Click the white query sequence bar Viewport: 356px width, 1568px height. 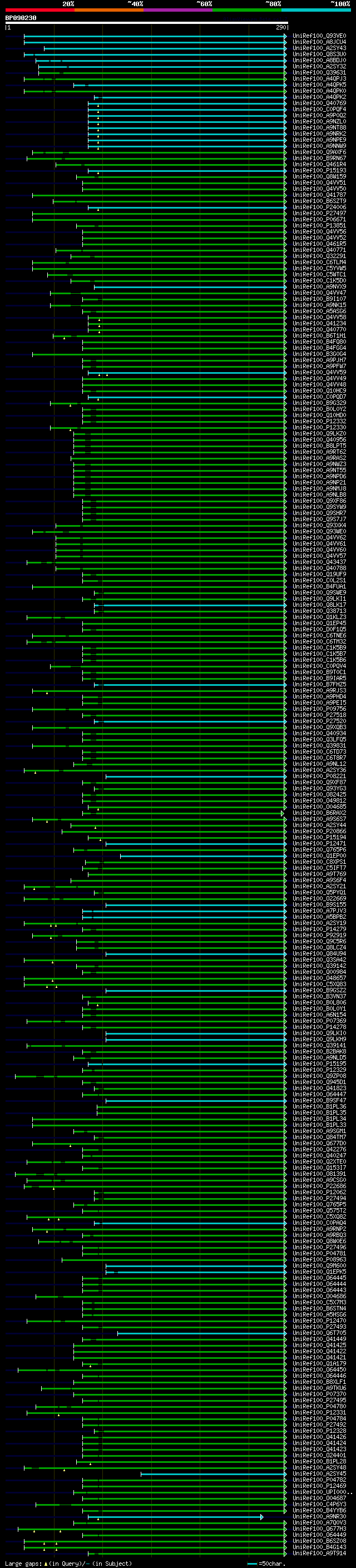[147, 22]
